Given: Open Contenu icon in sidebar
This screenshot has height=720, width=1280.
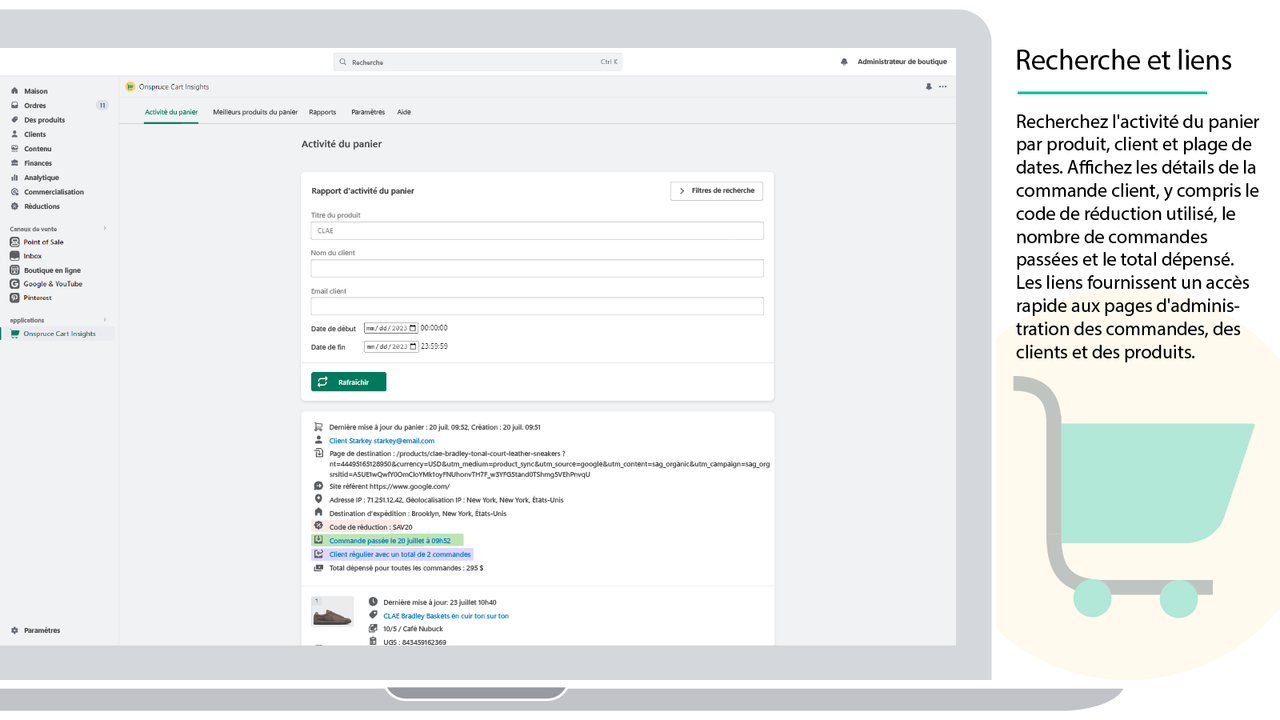Looking at the screenshot, I should (15, 149).
